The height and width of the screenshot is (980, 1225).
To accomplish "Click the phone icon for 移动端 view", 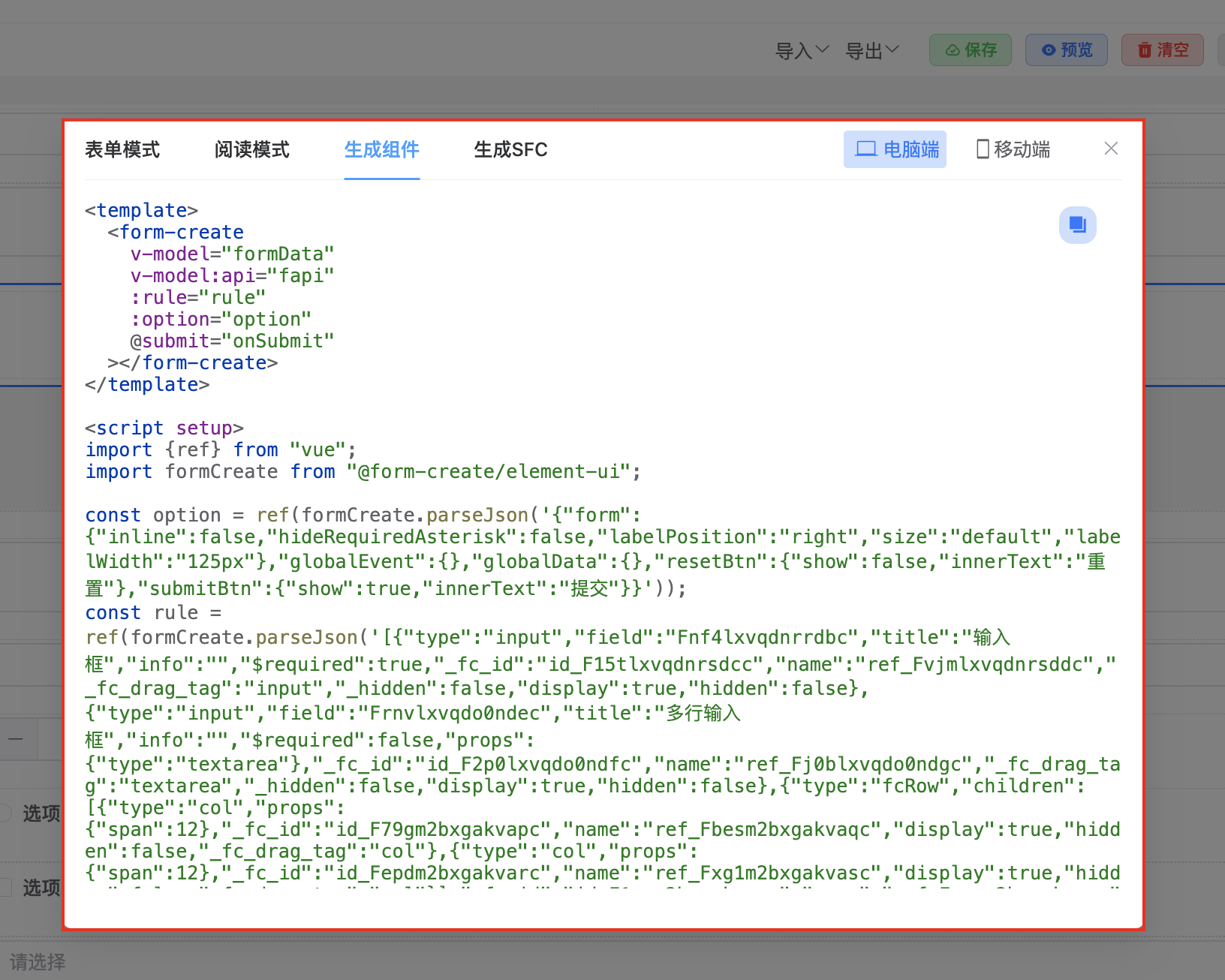I will tap(983, 149).
